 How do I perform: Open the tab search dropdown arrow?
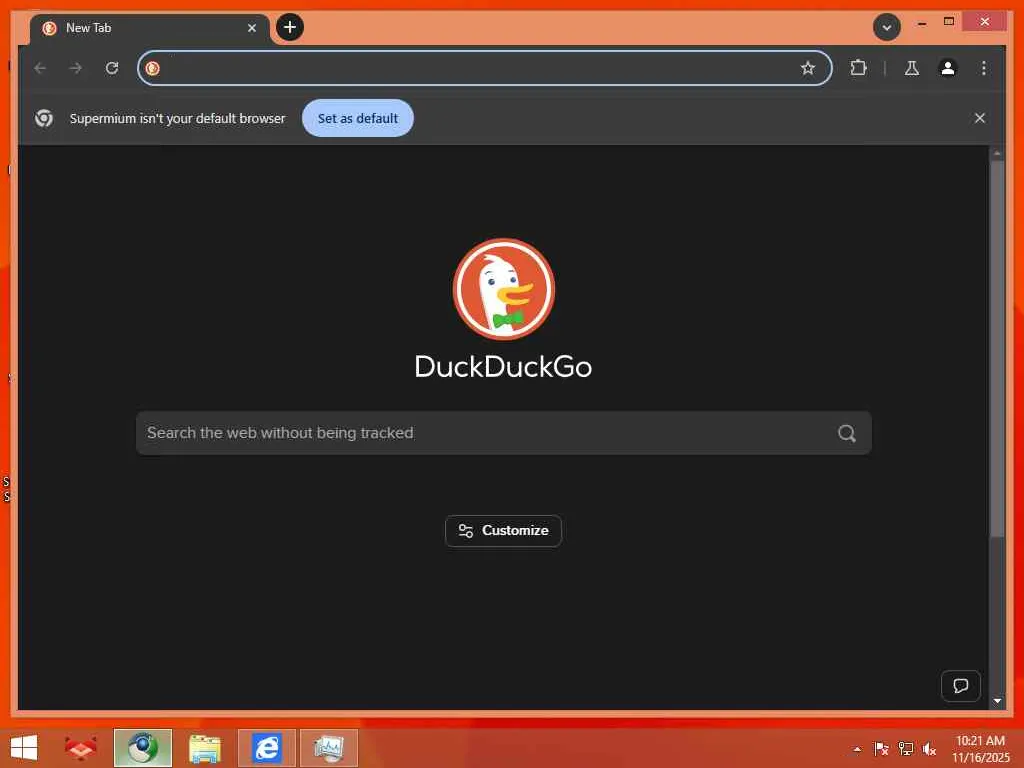(886, 27)
